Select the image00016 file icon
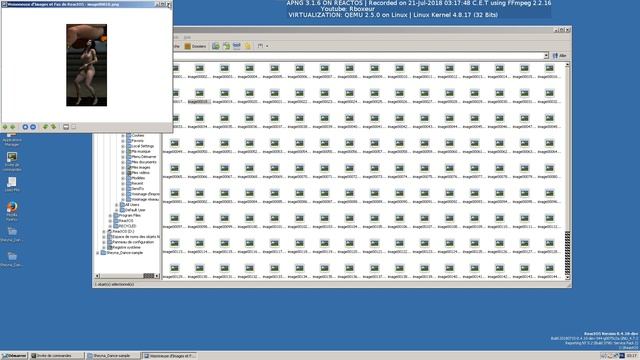 click(549, 68)
